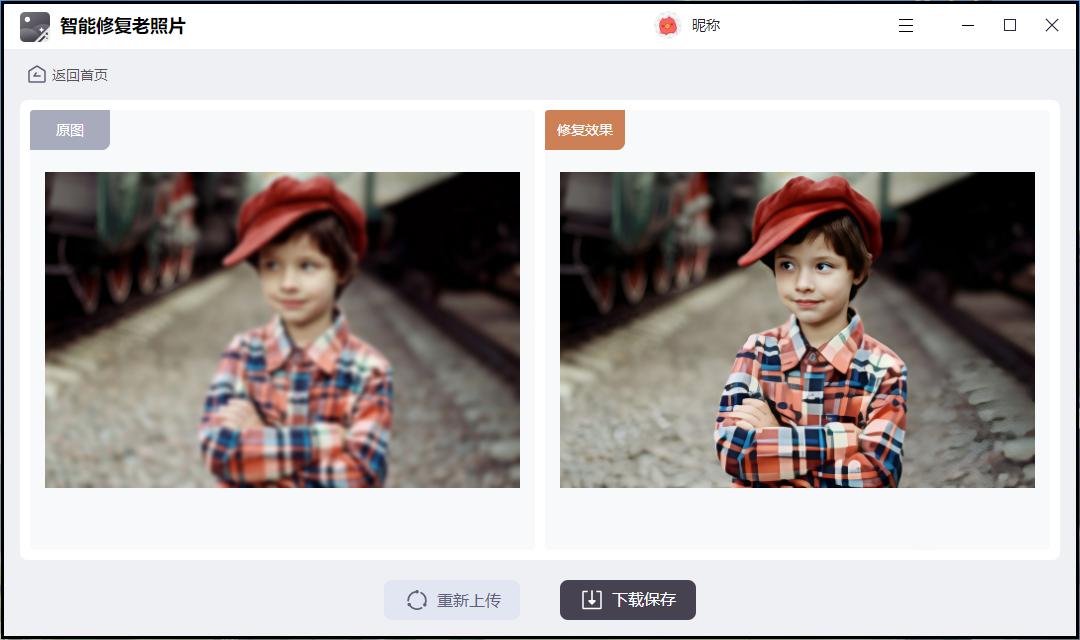Click the 昵称 username text
1080x640 pixels.
[706, 26]
